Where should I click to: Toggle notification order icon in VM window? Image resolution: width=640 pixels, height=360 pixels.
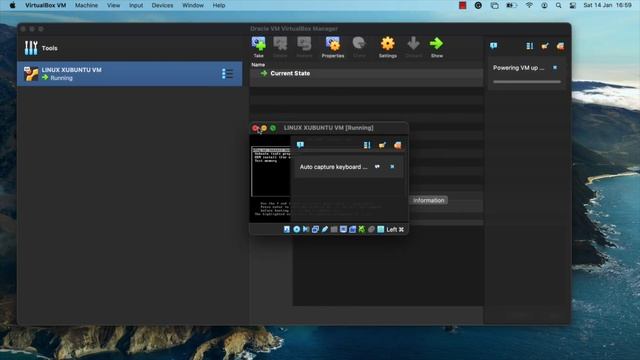coord(367,145)
